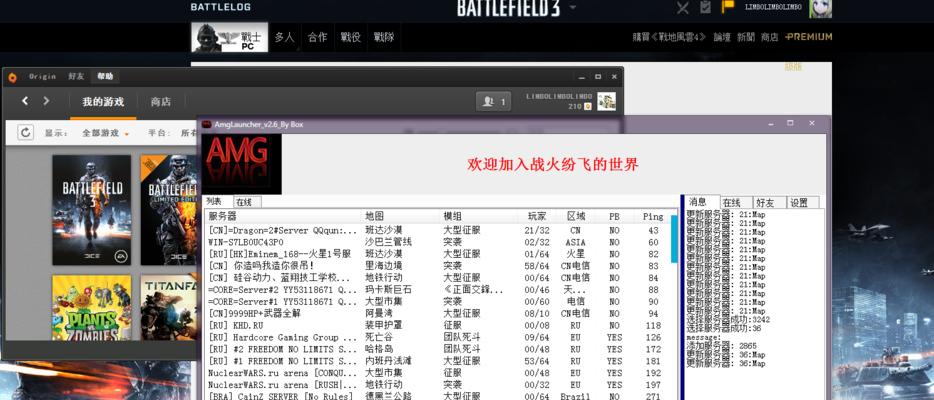Click the PREMIUM link

[x=808, y=37]
